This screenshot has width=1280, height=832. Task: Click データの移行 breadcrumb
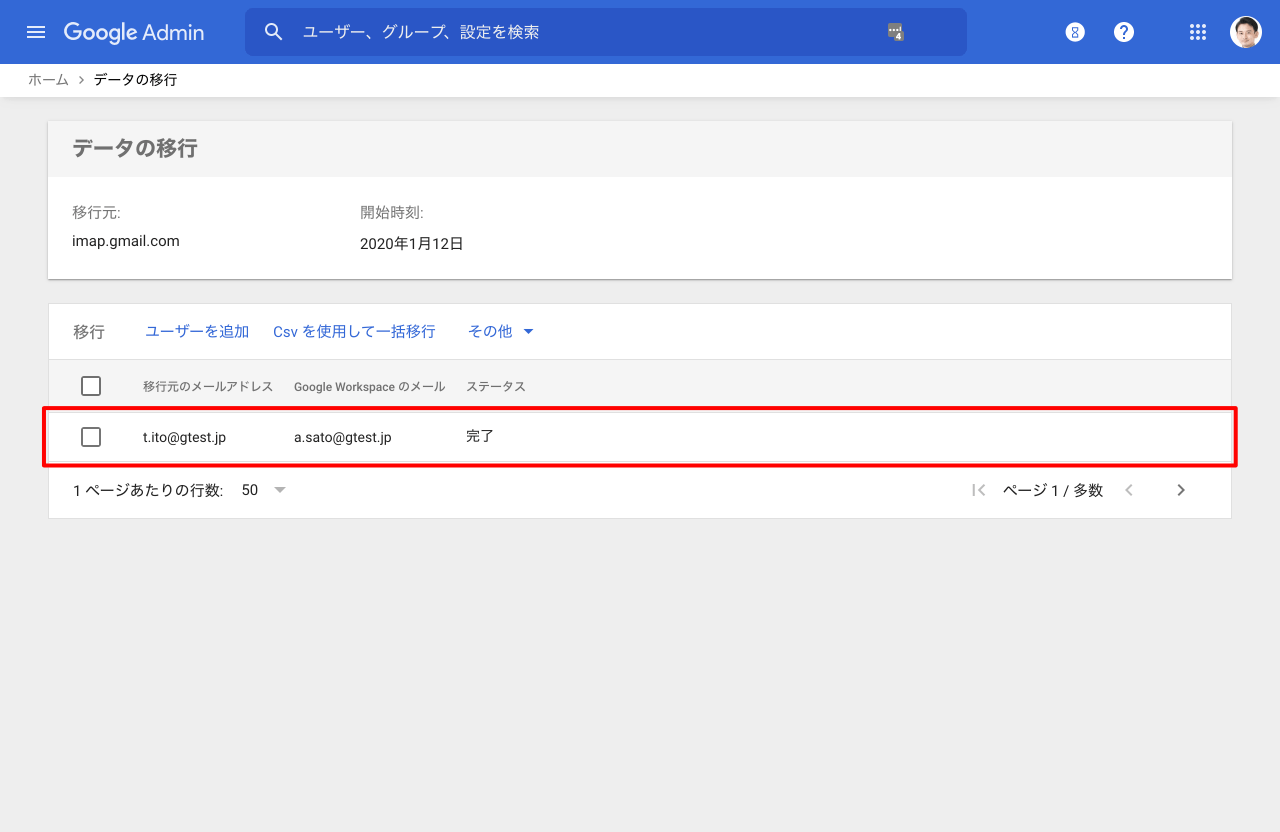135,80
